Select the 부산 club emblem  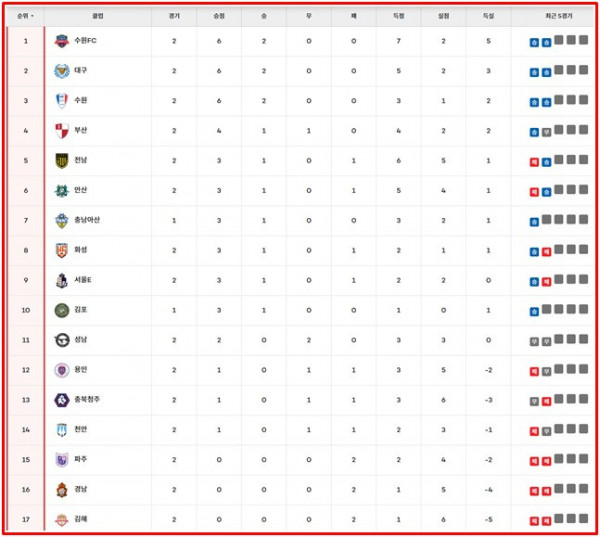point(62,131)
